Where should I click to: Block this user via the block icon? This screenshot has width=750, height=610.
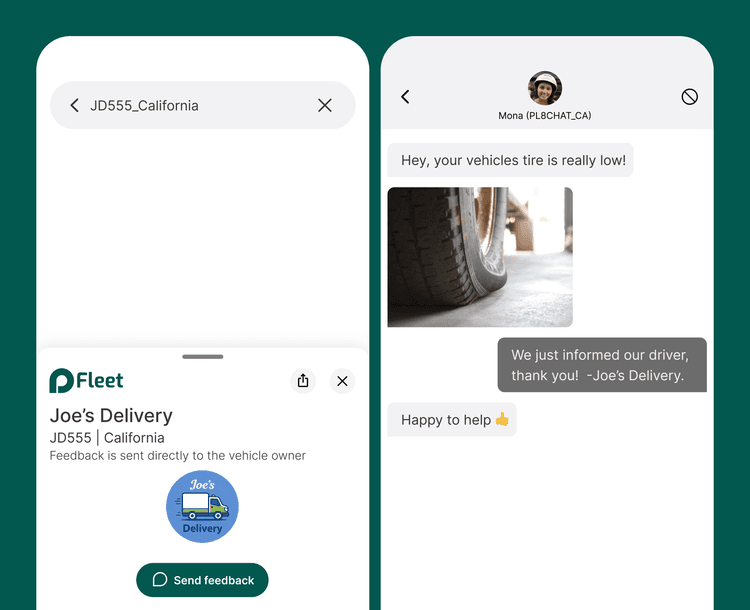pos(689,97)
